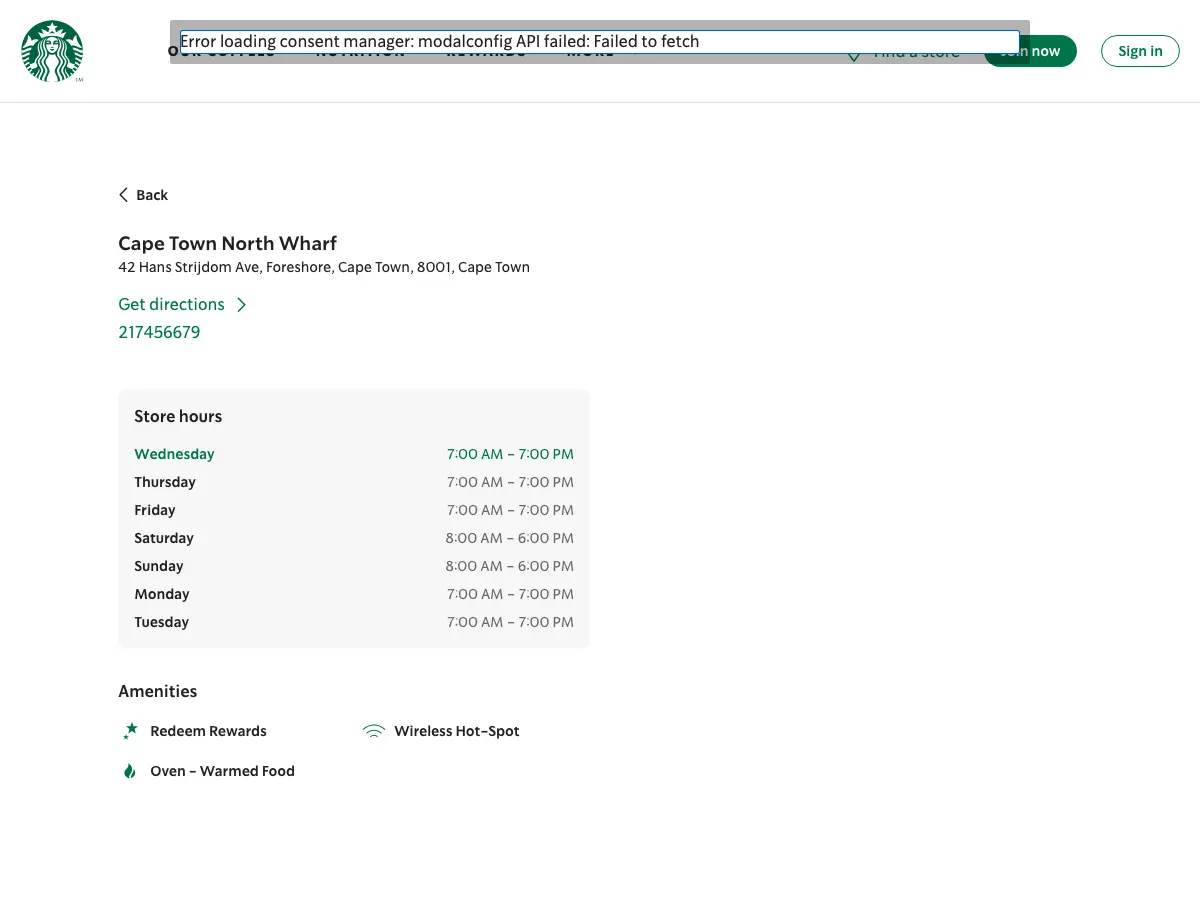Select the Thursday row label
Screen dimensions: 1200x900
[x=165, y=482]
